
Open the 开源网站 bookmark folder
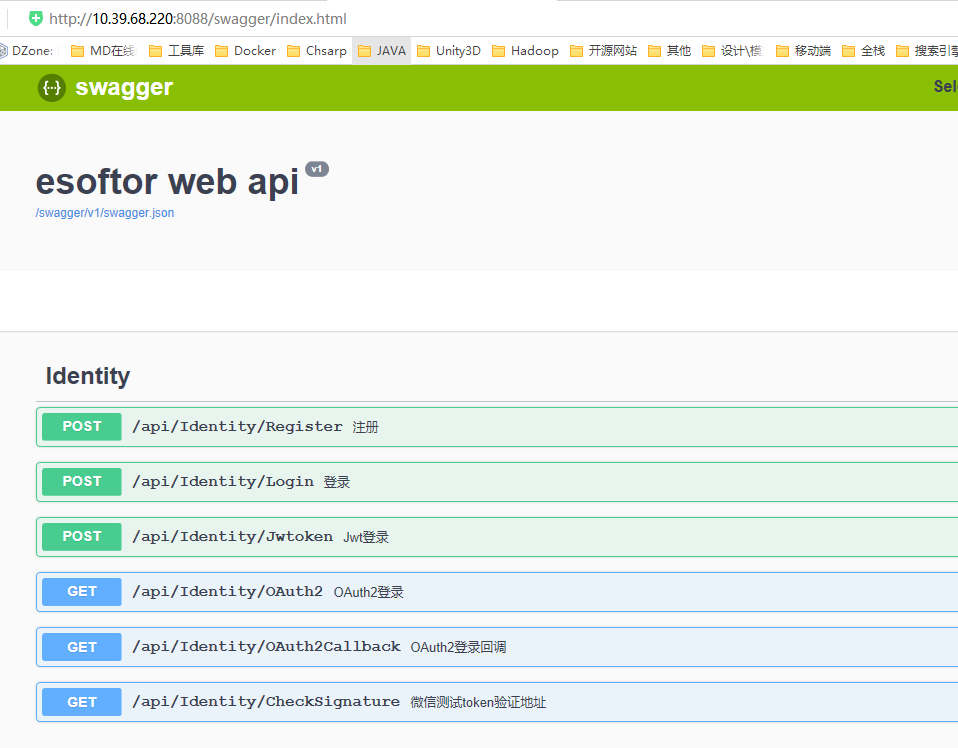point(604,51)
